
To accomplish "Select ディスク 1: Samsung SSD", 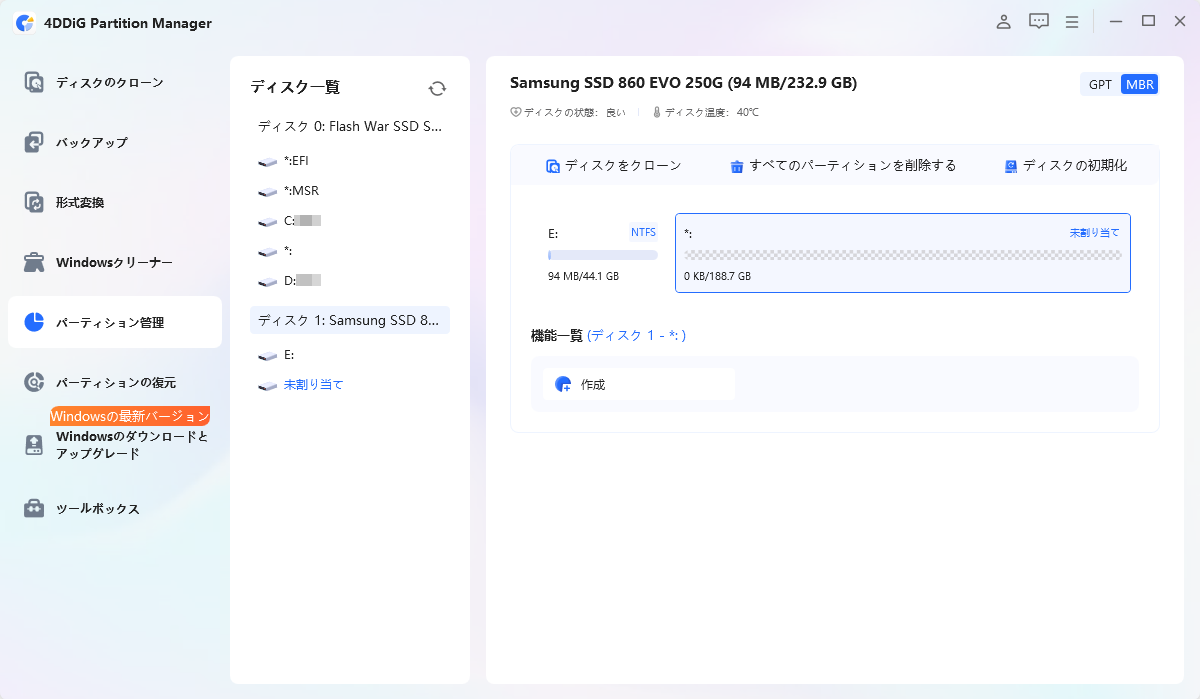I will [x=349, y=320].
